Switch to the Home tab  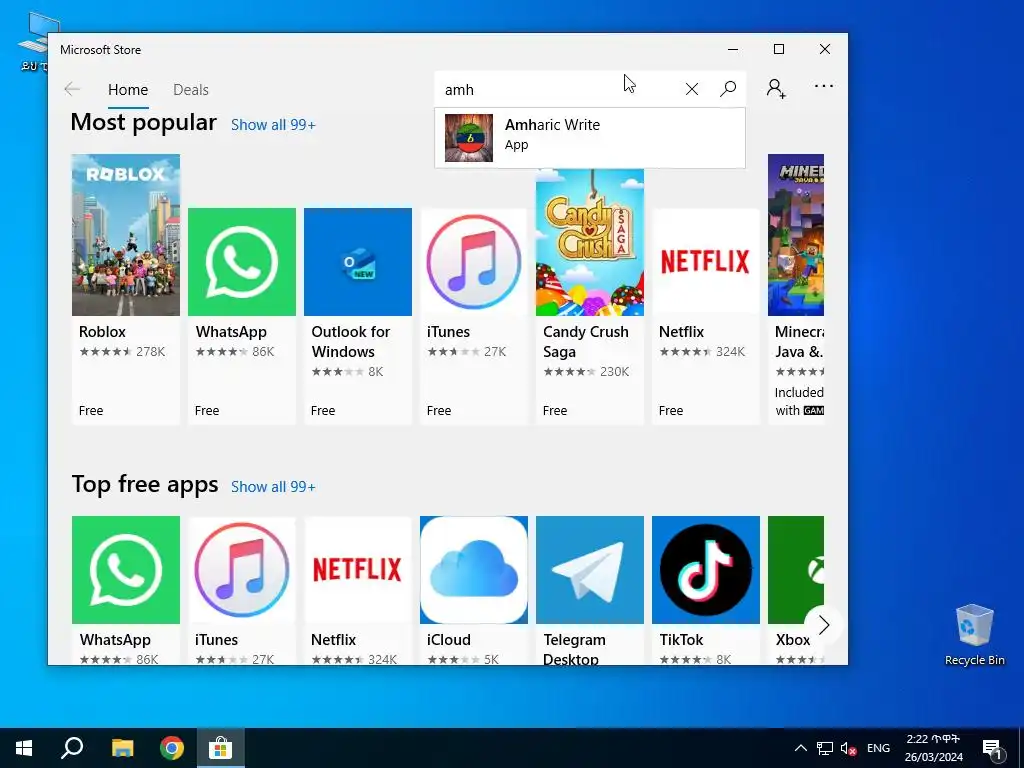128,89
